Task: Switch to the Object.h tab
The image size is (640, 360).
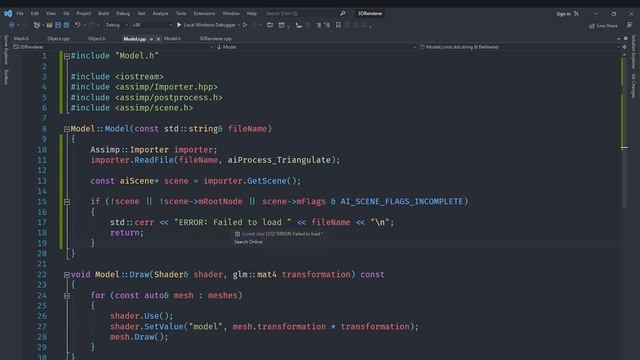Action: pos(97,39)
